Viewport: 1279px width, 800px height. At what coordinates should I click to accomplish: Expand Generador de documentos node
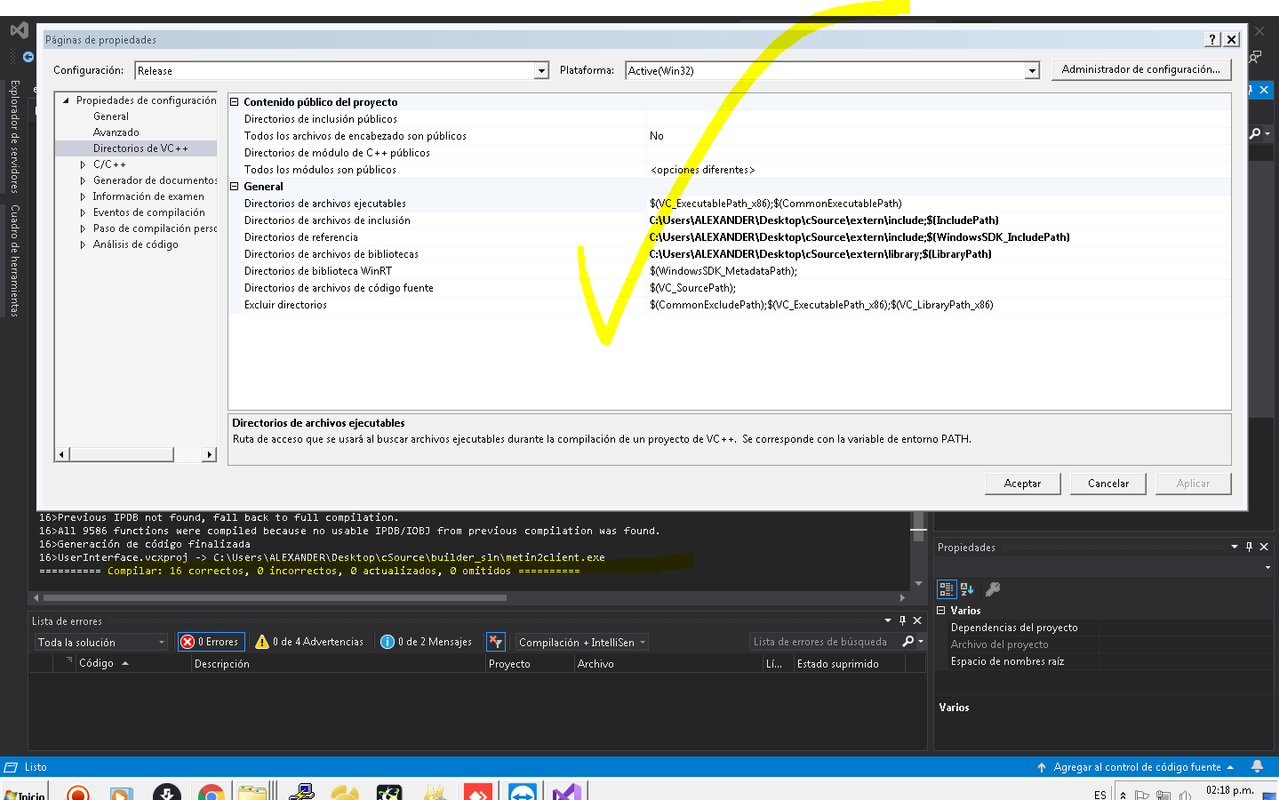tap(84, 181)
